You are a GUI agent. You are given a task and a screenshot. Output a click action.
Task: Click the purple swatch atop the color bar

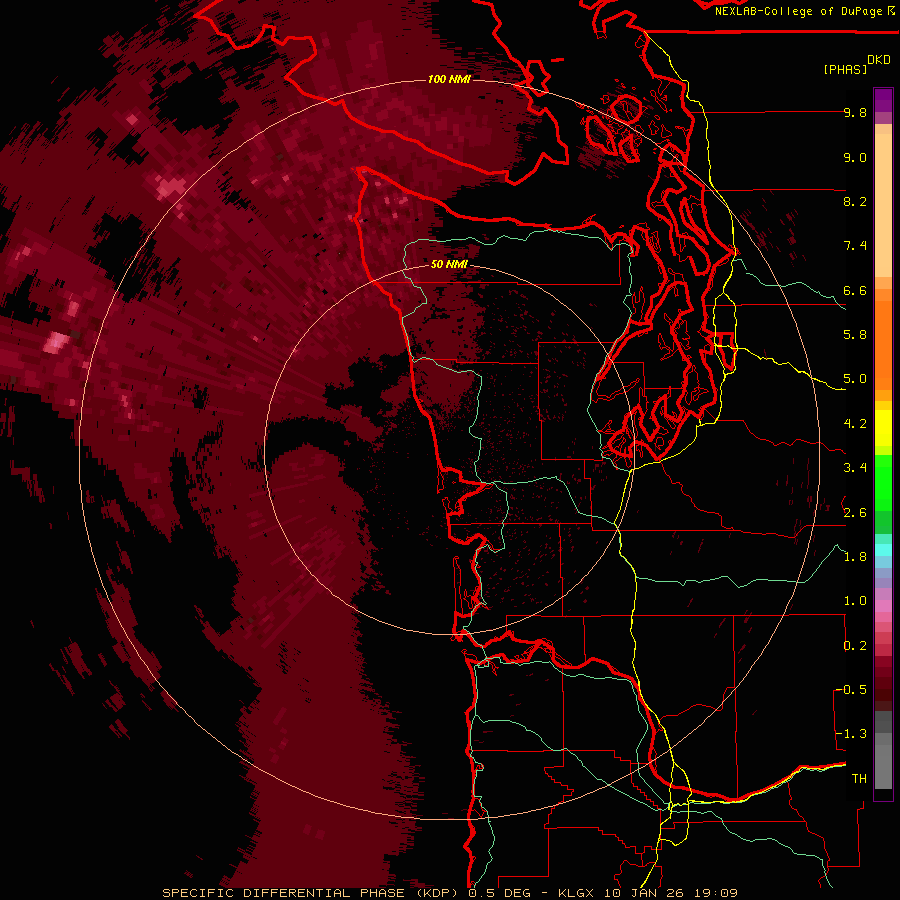click(883, 100)
